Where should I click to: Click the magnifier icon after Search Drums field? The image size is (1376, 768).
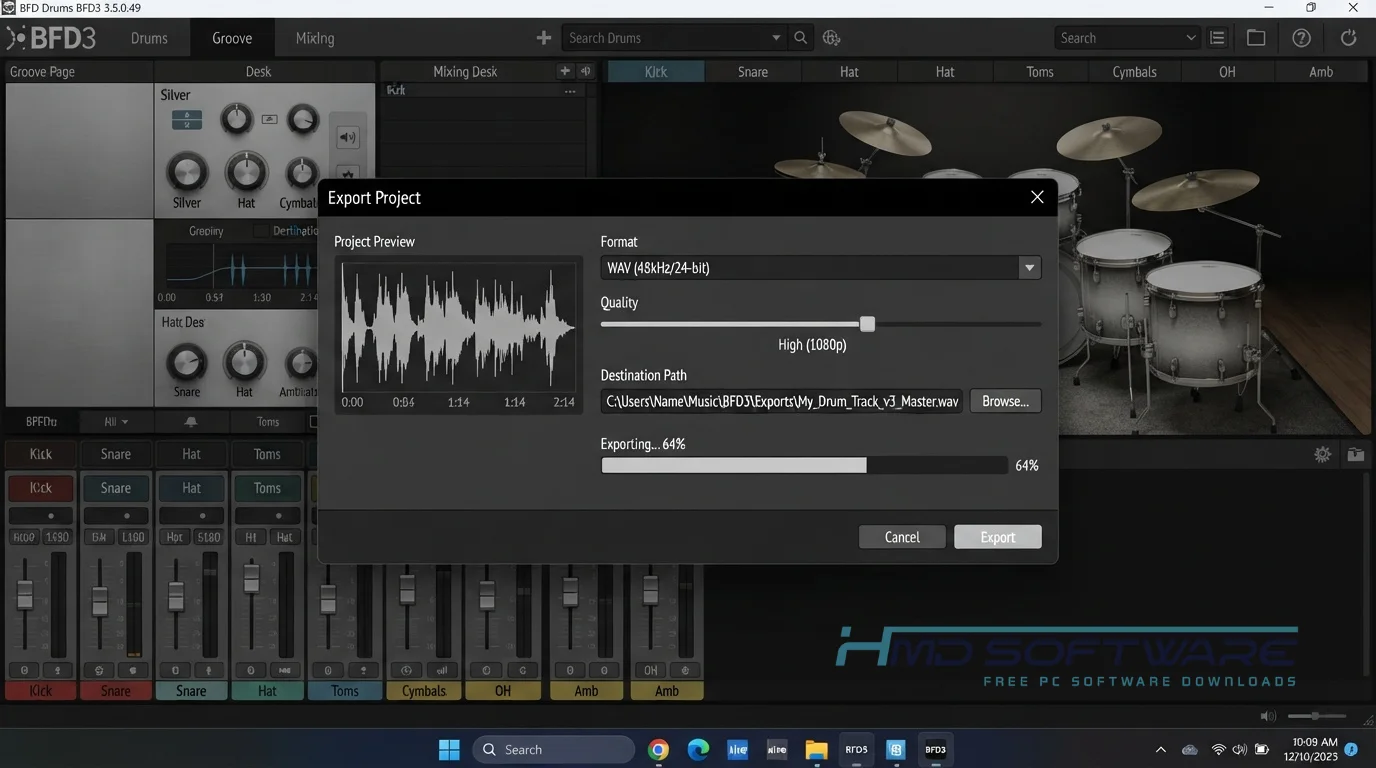pyautogui.click(x=800, y=38)
